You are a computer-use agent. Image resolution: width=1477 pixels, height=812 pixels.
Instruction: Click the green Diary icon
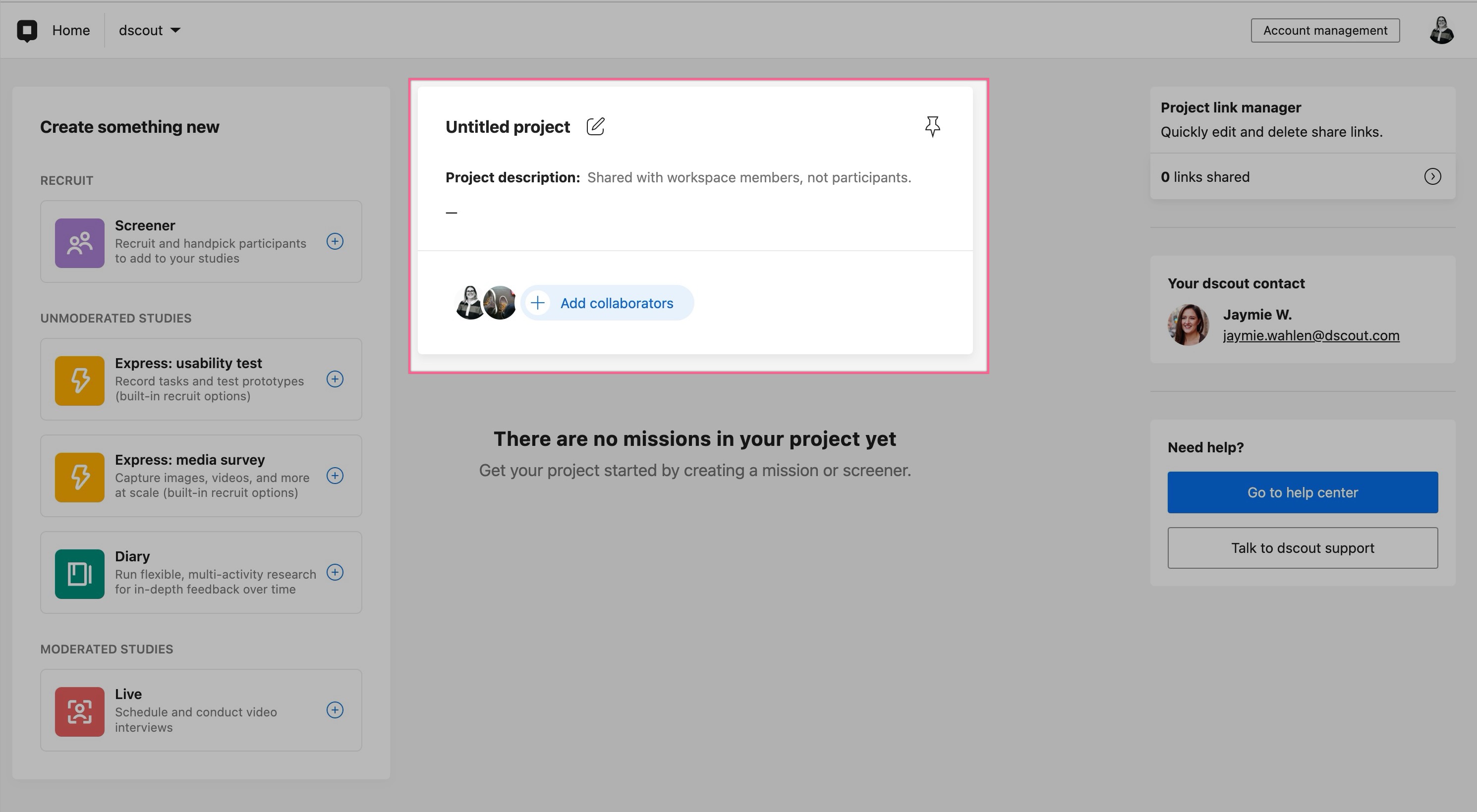[80, 574]
